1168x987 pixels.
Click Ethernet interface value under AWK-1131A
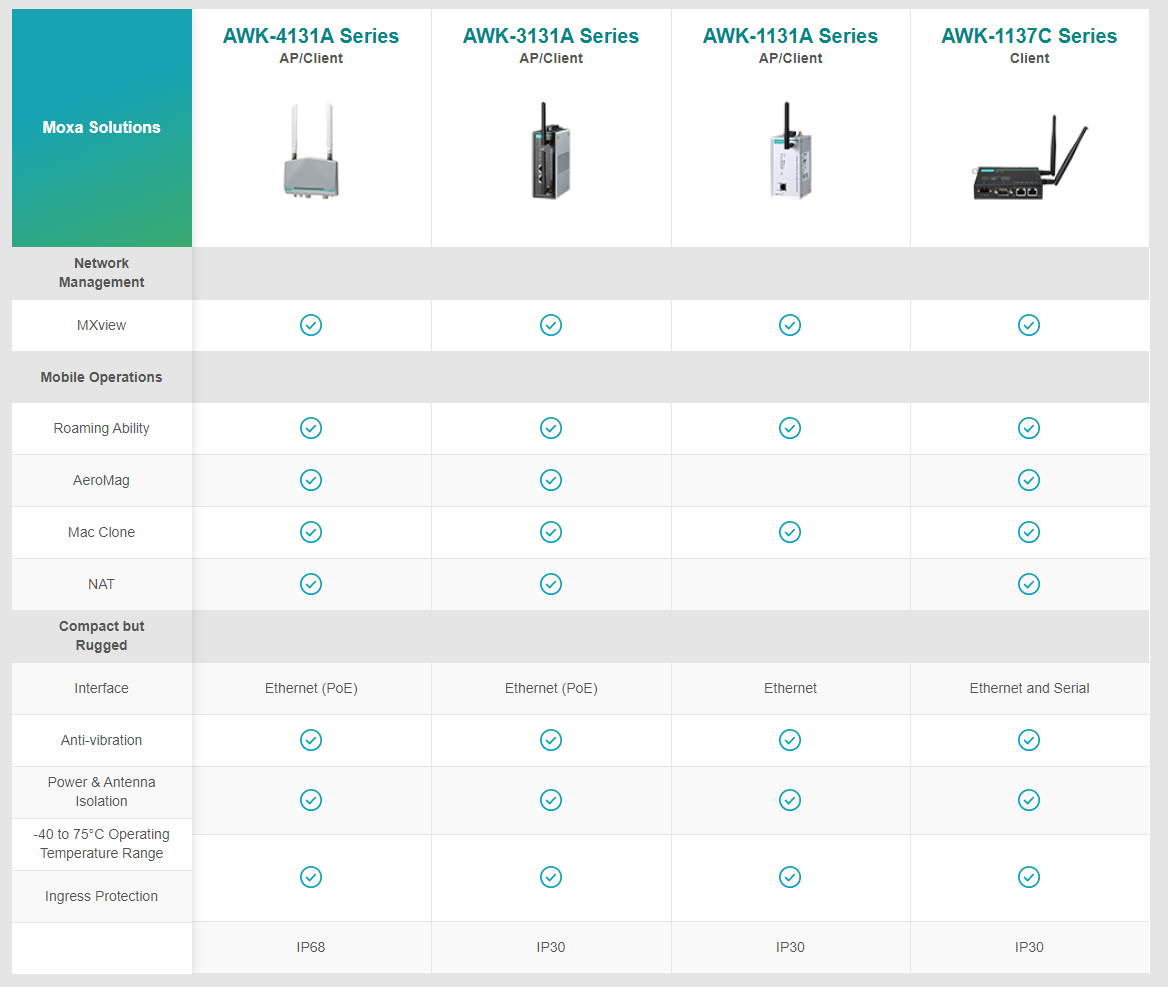(790, 688)
